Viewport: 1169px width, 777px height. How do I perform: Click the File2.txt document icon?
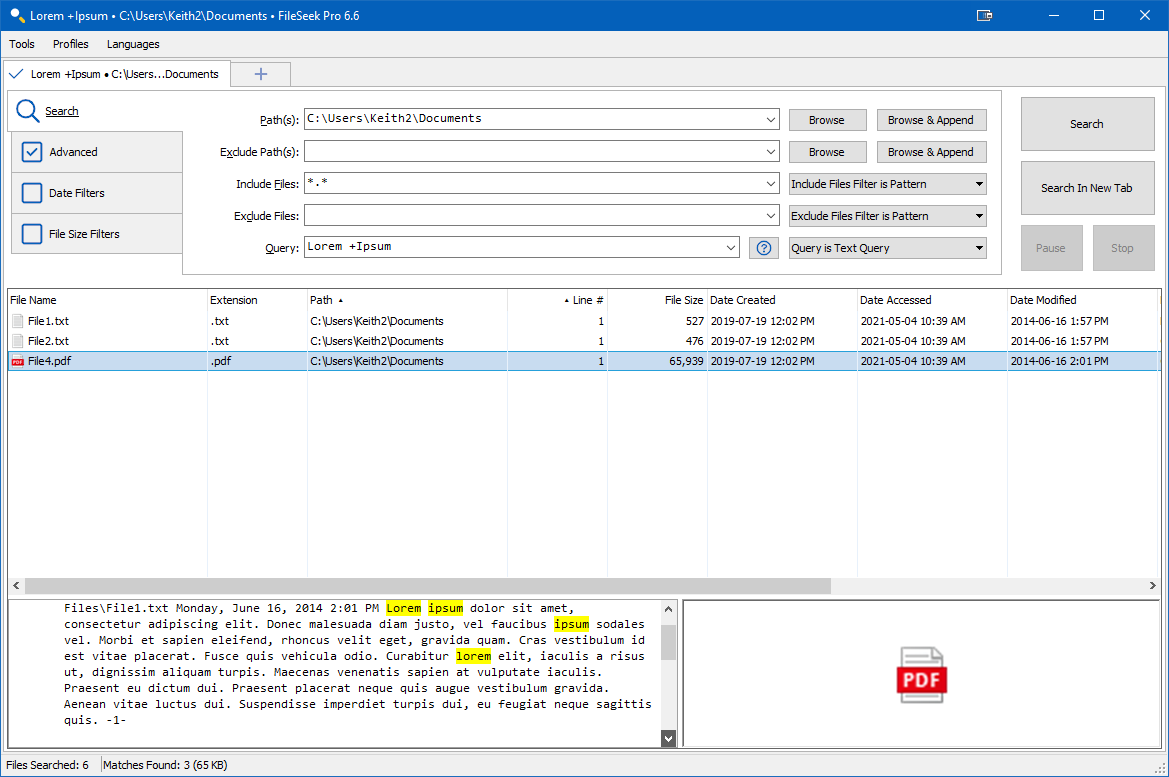[x=17, y=341]
